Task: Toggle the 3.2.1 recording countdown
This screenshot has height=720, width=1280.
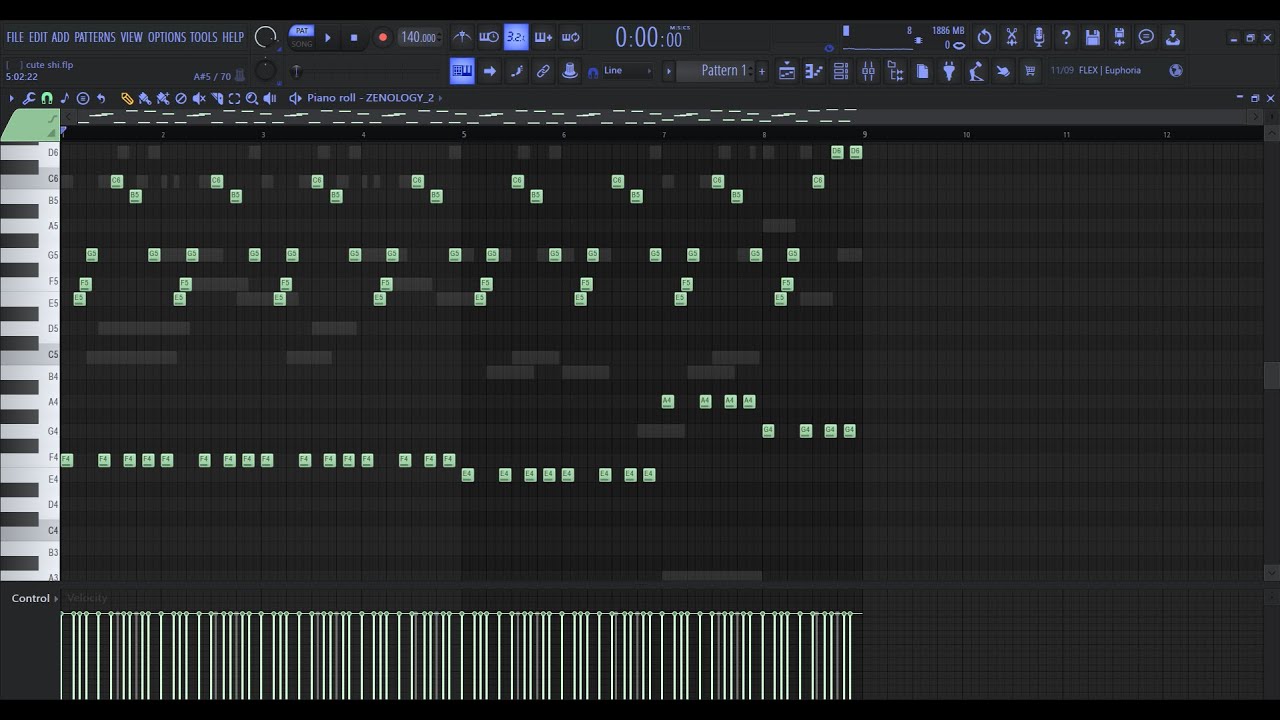Action: pyautogui.click(x=516, y=38)
